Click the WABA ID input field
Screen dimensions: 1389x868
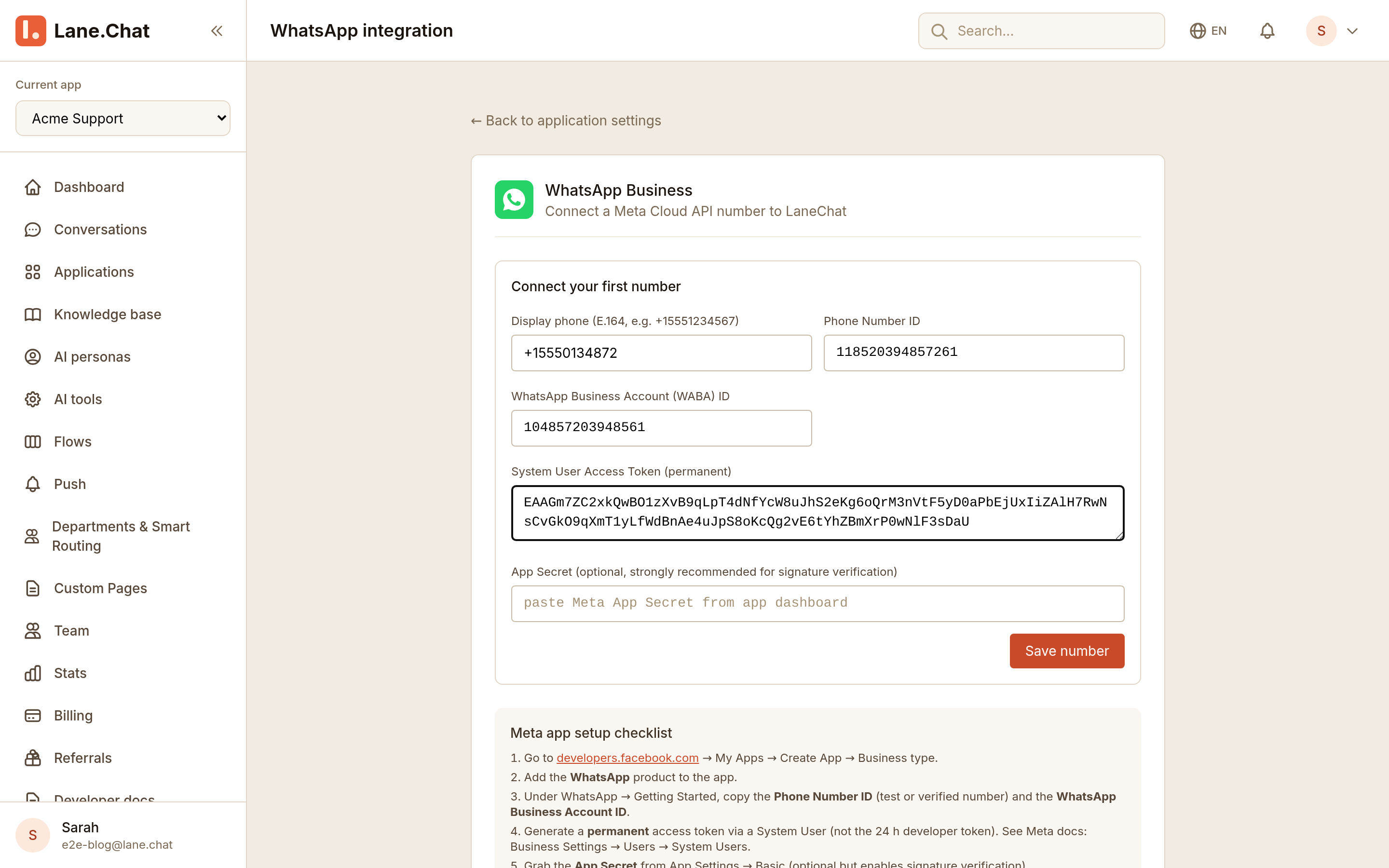coord(661,428)
